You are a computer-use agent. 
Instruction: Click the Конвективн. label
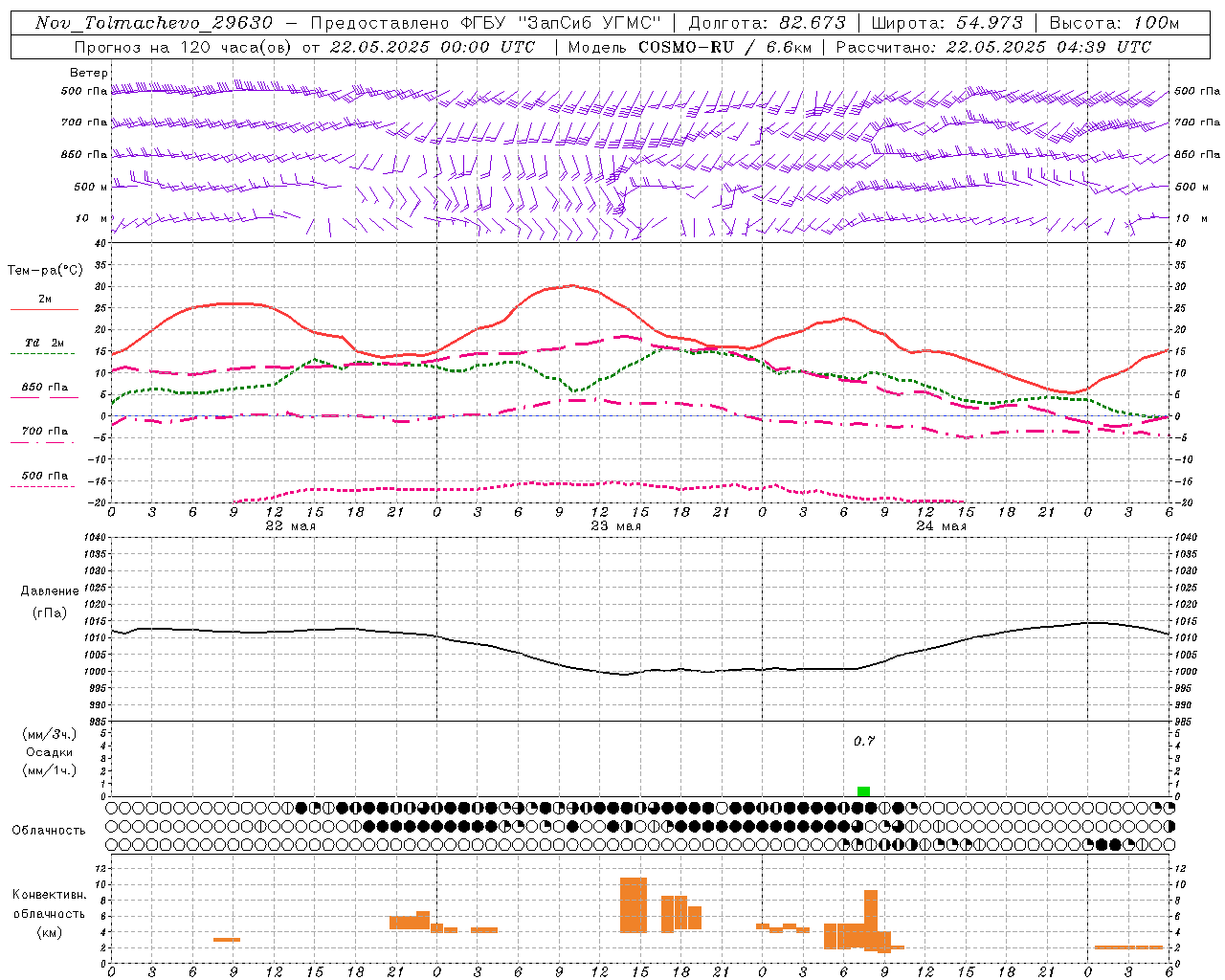point(50,895)
